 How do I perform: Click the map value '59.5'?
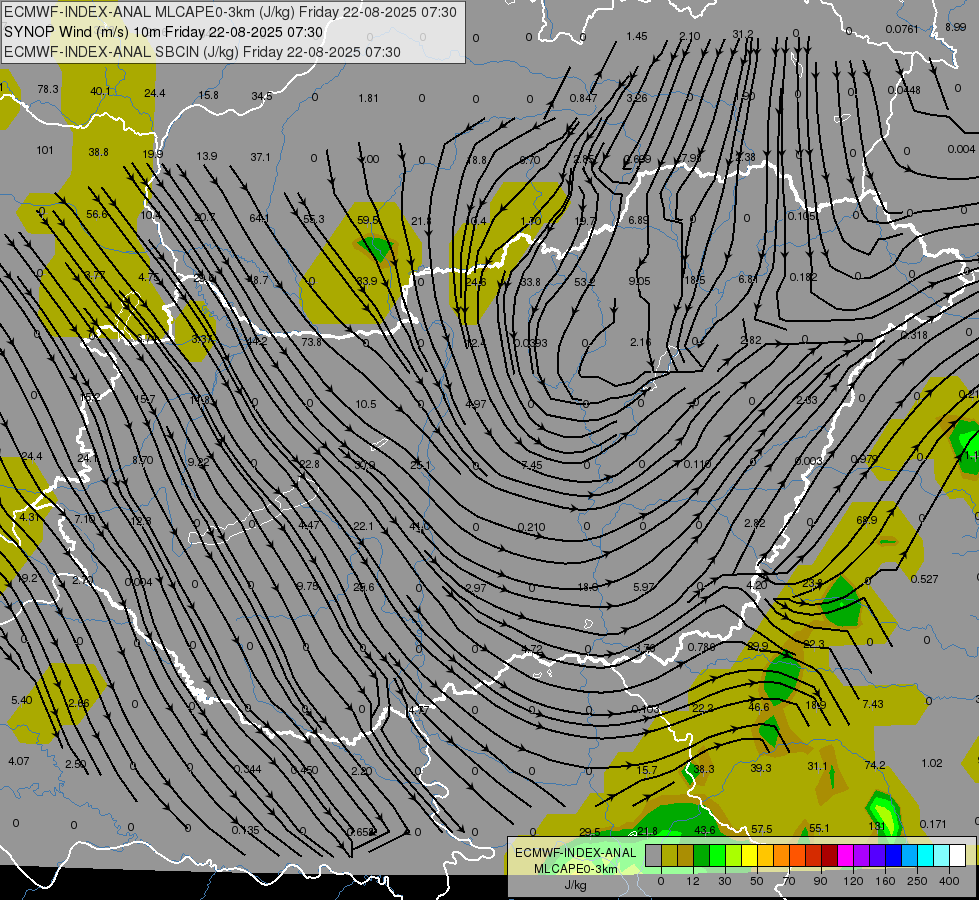368,220
